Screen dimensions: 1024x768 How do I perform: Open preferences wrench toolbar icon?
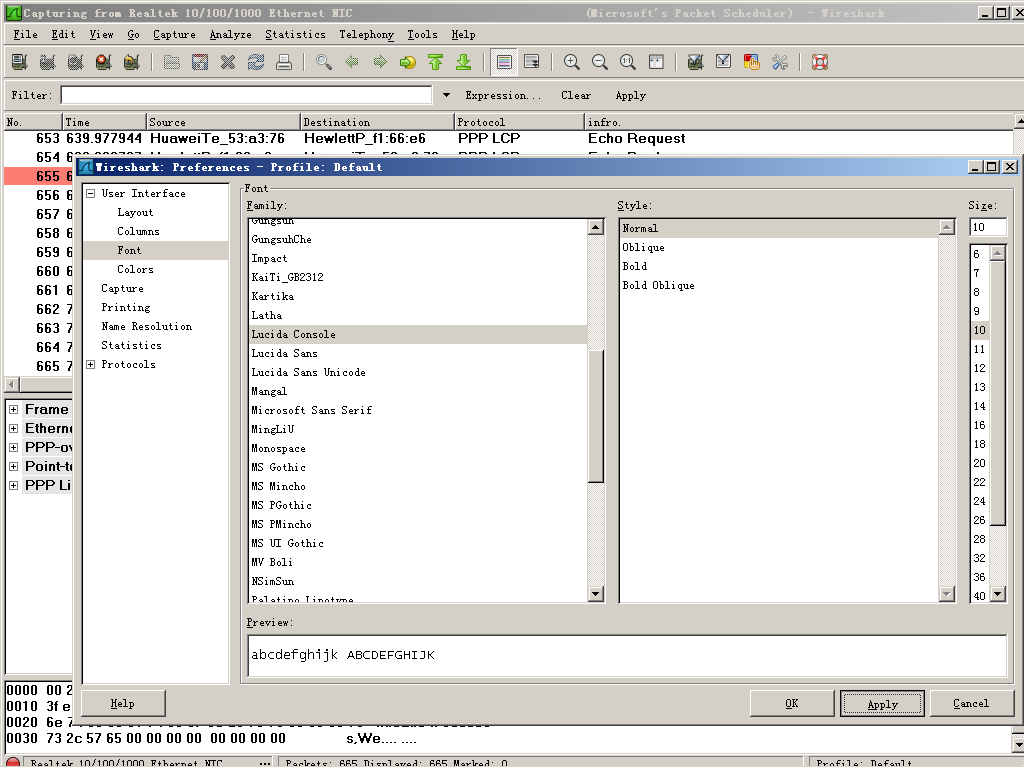point(780,62)
